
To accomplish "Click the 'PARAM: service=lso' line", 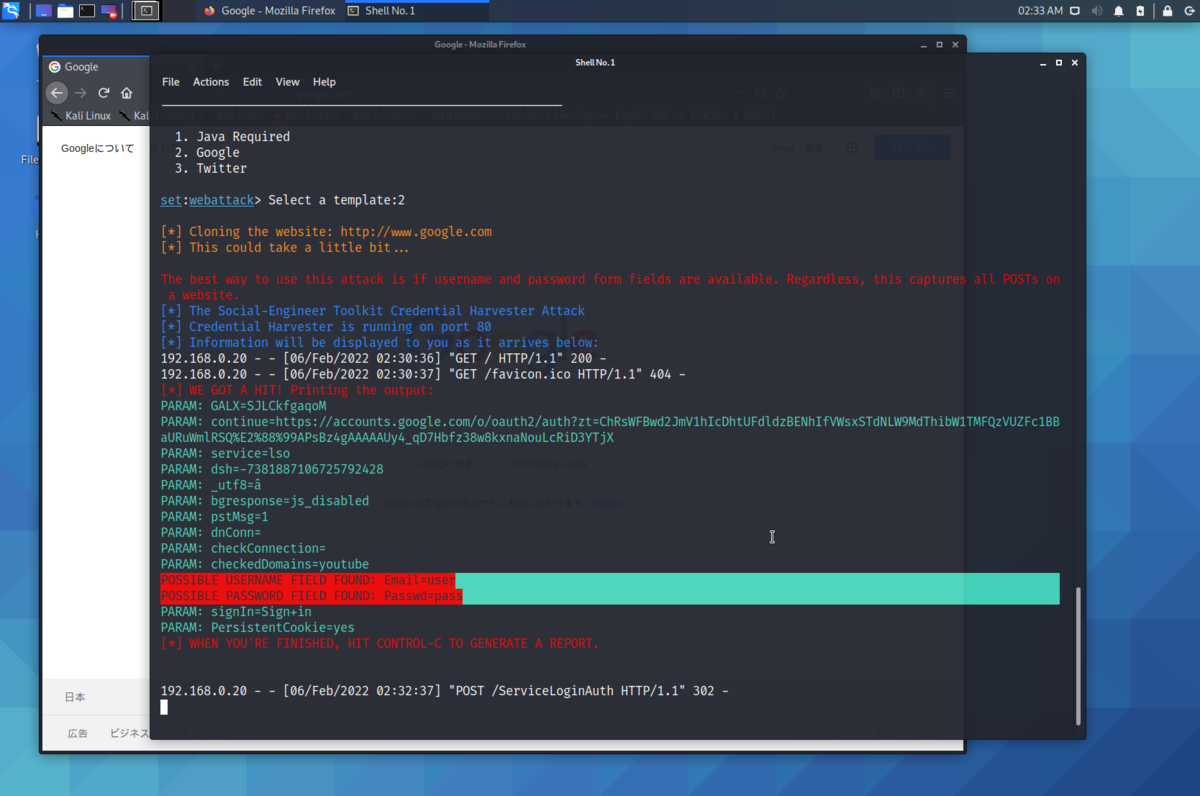I will click(225, 453).
